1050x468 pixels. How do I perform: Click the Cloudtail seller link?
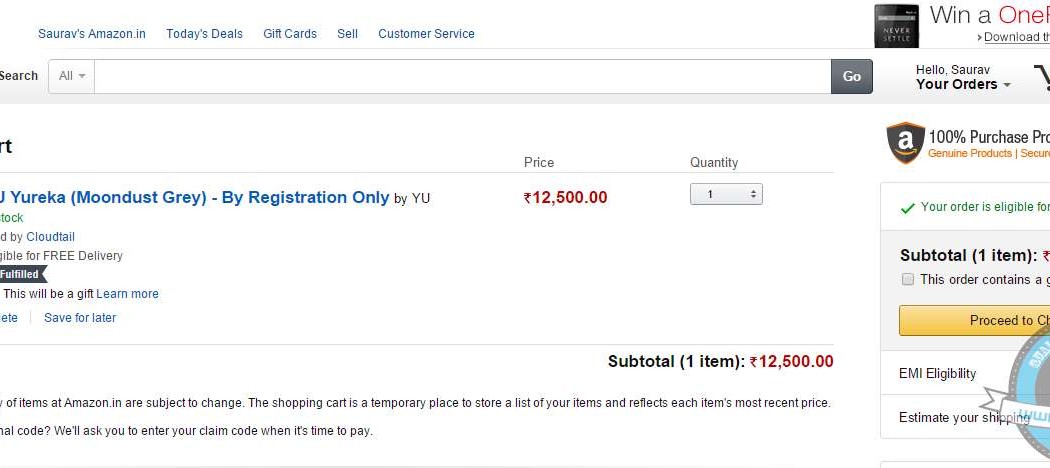[51, 237]
